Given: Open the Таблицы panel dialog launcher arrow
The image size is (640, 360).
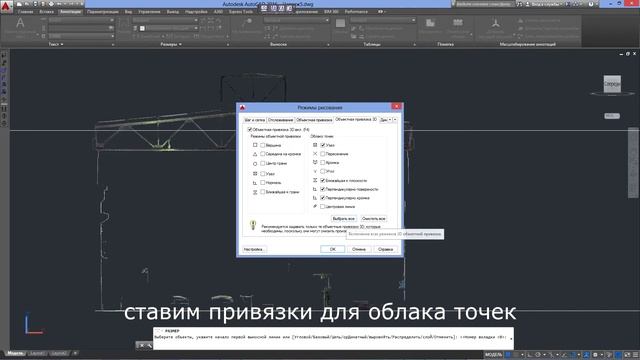Looking at the screenshot, I should pos(414,44).
